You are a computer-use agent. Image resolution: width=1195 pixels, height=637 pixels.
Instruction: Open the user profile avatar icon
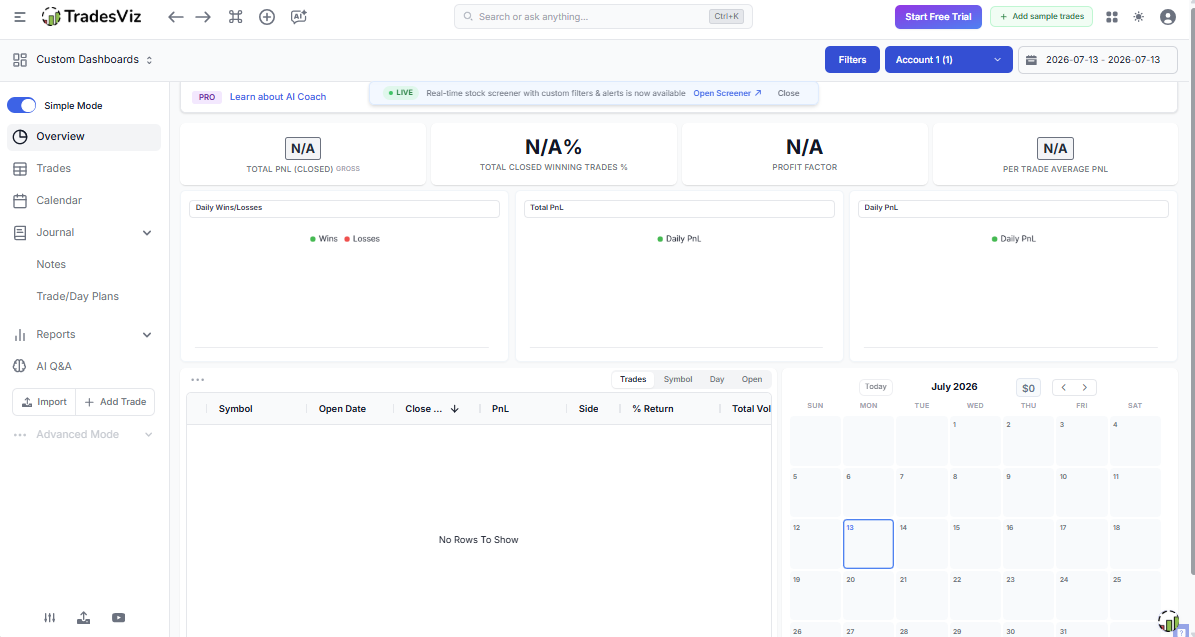(1168, 17)
